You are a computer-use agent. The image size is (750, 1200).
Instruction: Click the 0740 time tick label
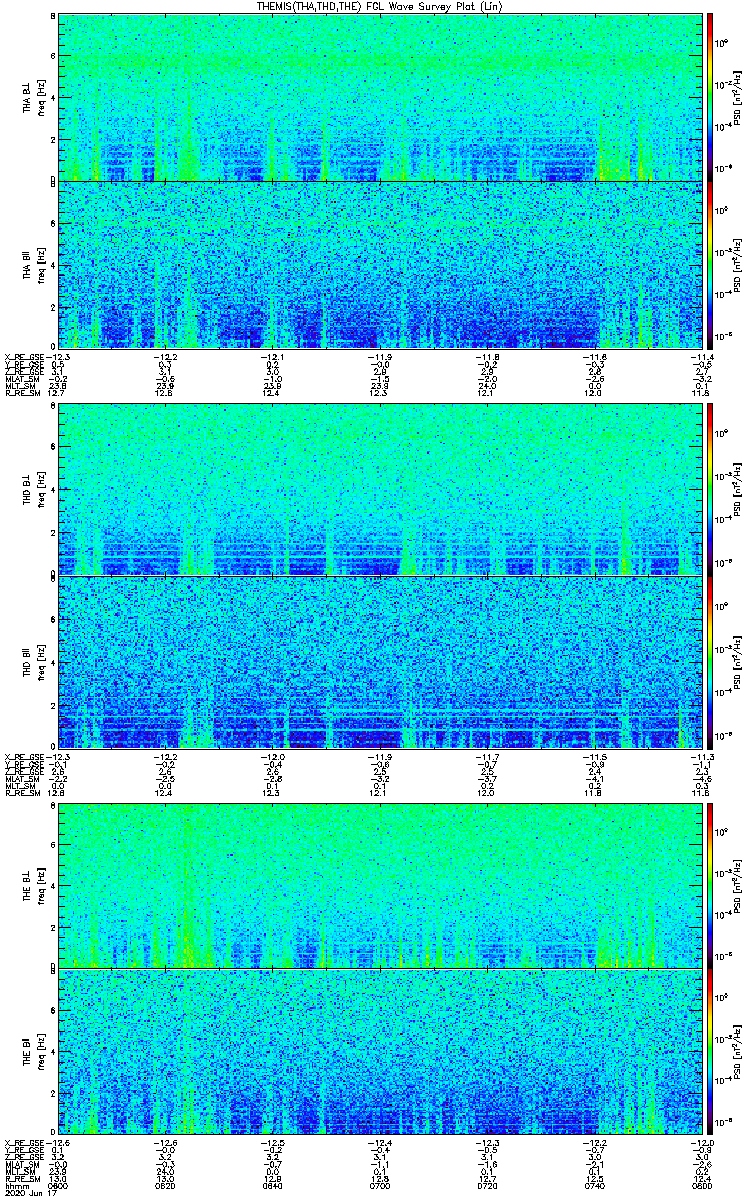[594, 1186]
